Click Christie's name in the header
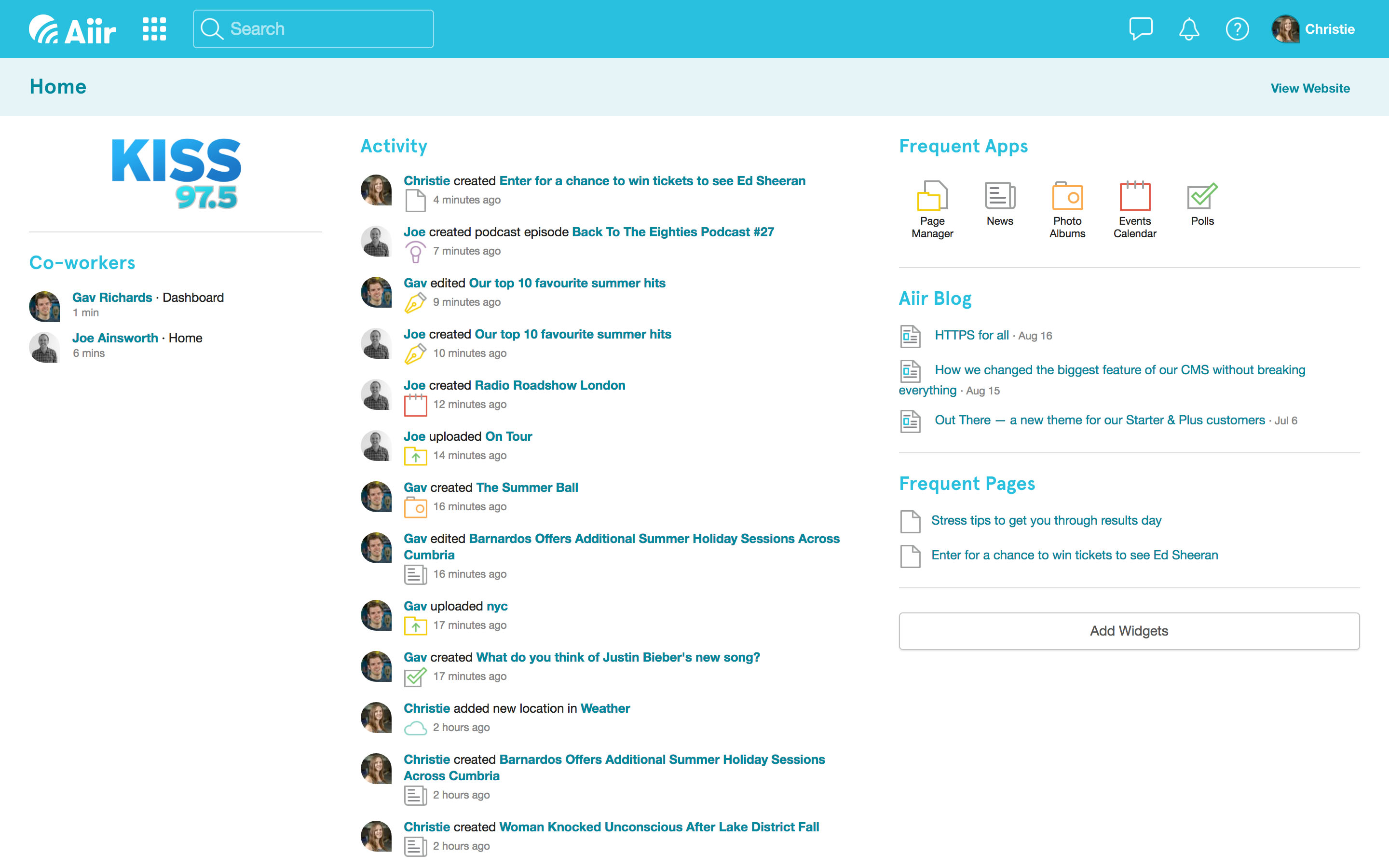Viewport: 1389px width, 868px height. tap(1329, 29)
